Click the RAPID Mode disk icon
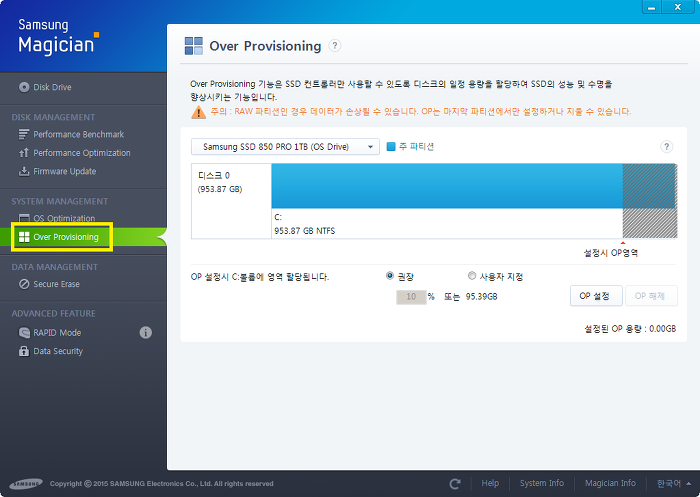This screenshot has width=700, height=497. [24, 333]
